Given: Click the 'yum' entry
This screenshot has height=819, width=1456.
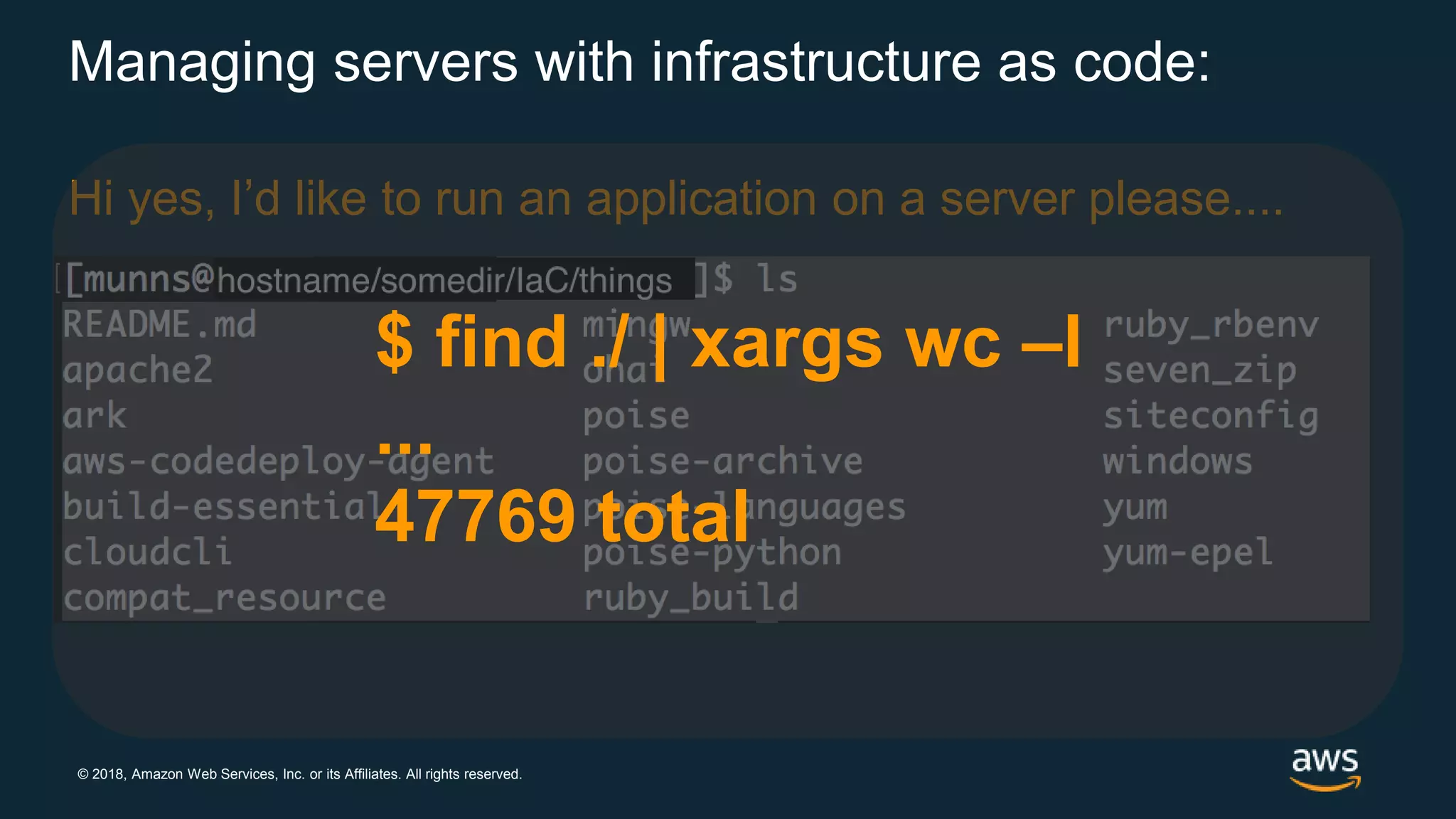Looking at the screenshot, I should (1135, 509).
